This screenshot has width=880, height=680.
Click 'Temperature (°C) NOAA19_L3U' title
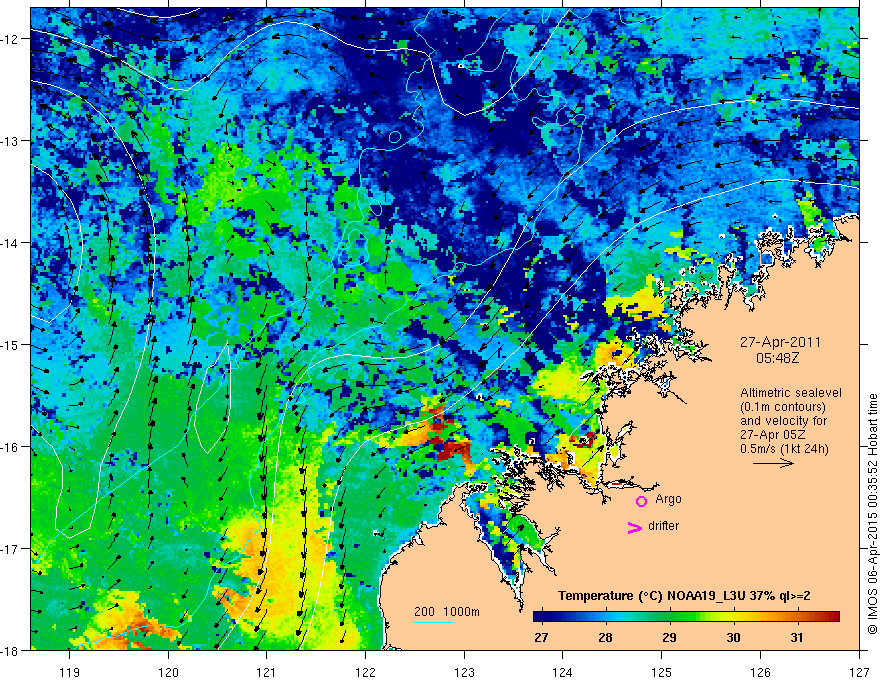tap(651, 596)
